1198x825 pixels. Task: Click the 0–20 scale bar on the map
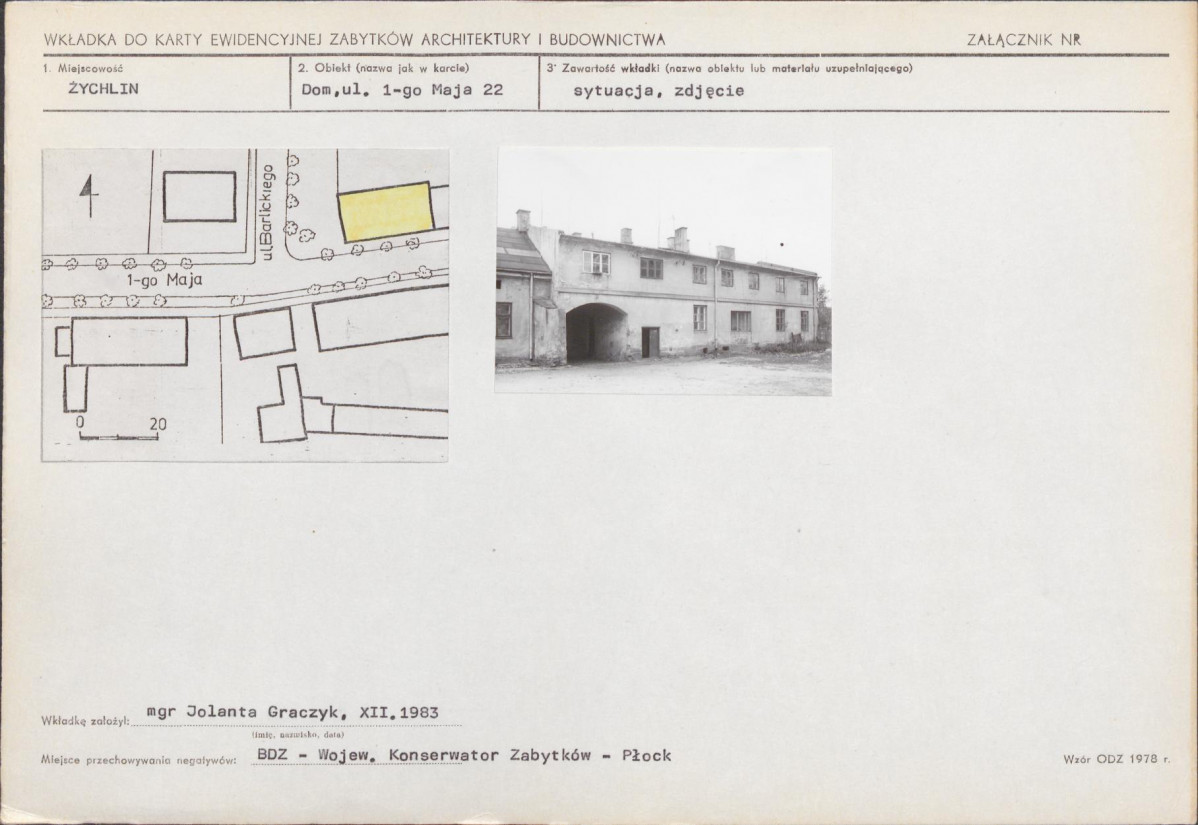coord(118,429)
